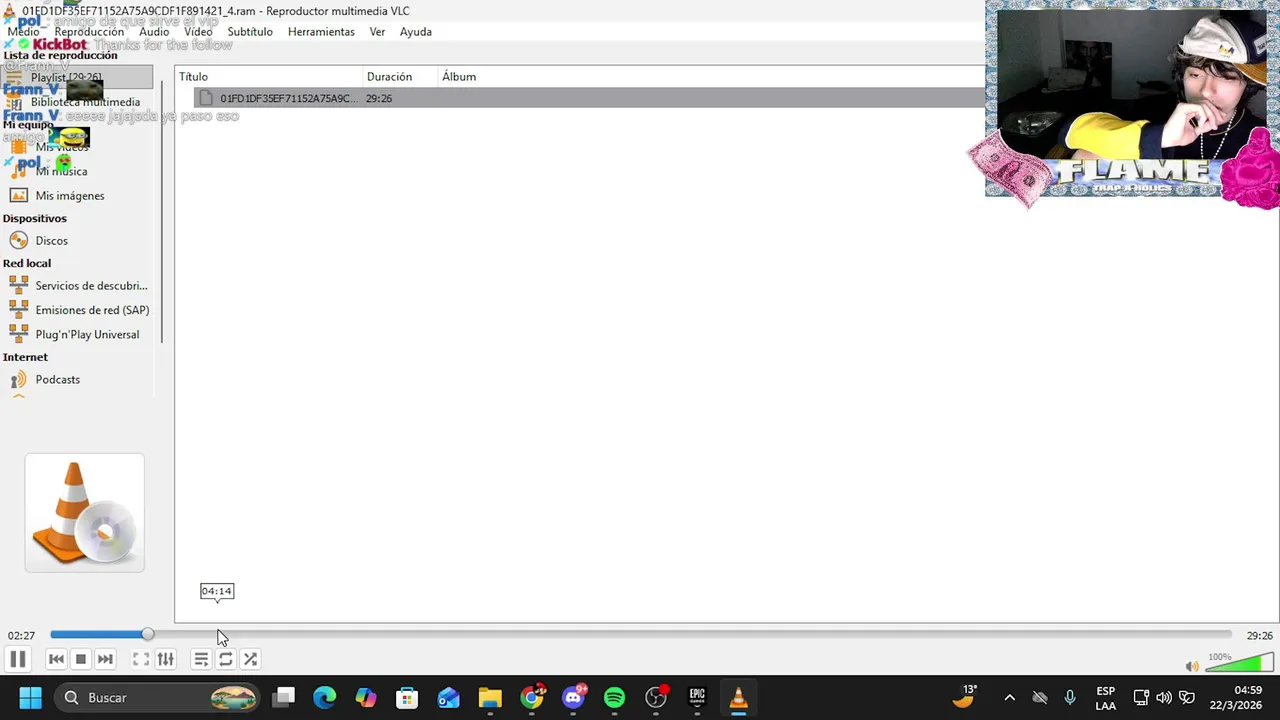The image size is (1280, 720).
Task: Jump ahead on the seek bar track
Action: (x=640, y=634)
